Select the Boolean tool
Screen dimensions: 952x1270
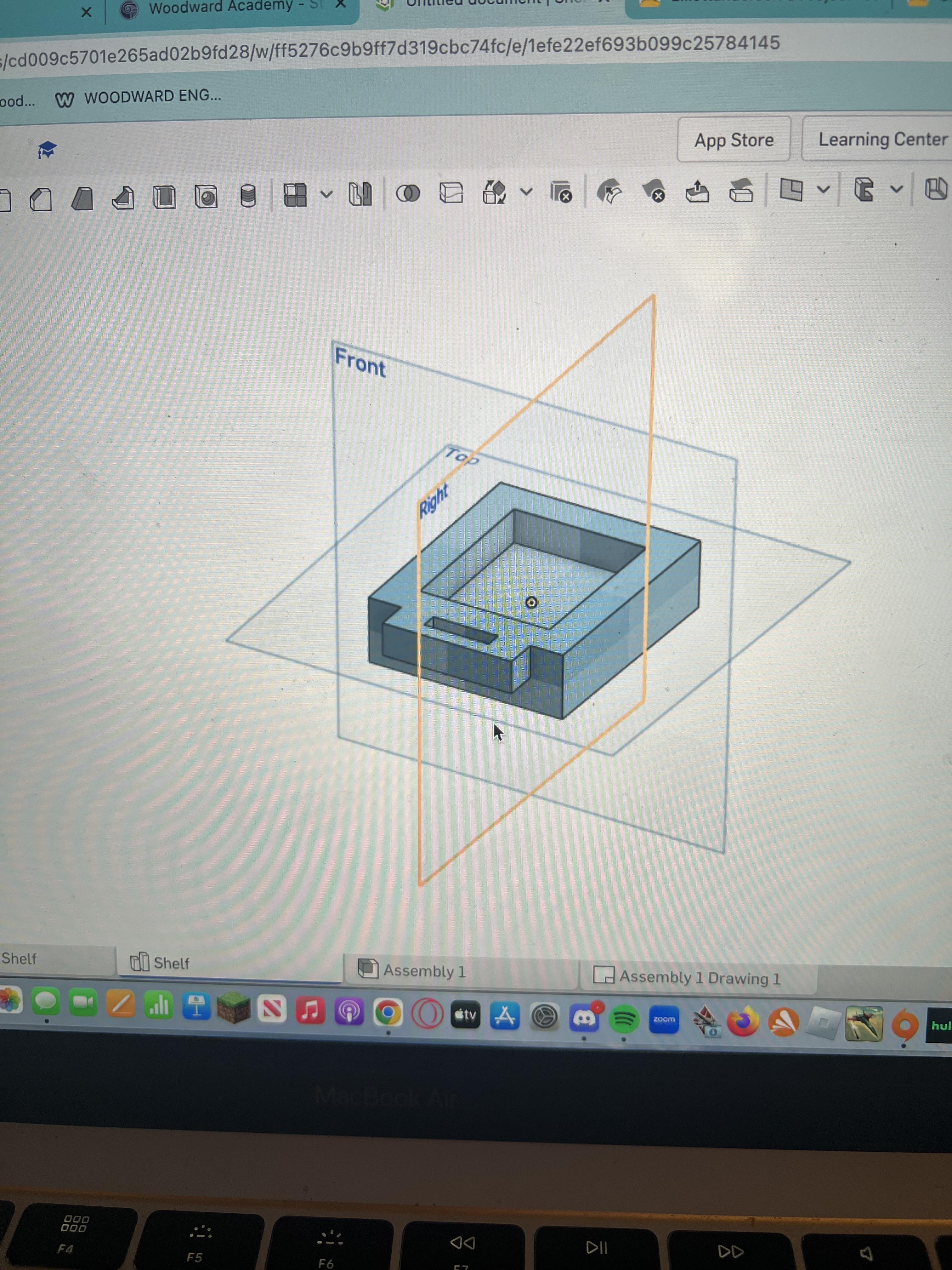pyautogui.click(x=408, y=193)
